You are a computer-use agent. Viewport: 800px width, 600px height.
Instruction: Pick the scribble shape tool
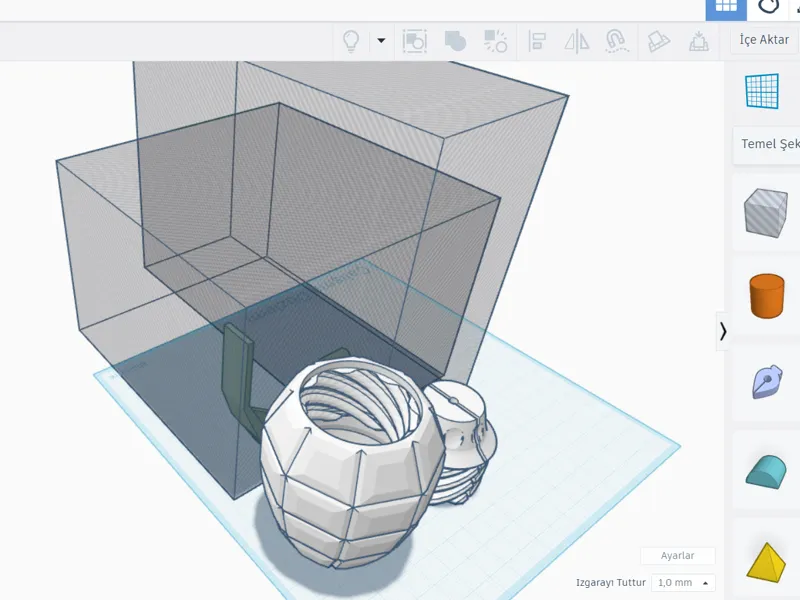[x=767, y=381]
